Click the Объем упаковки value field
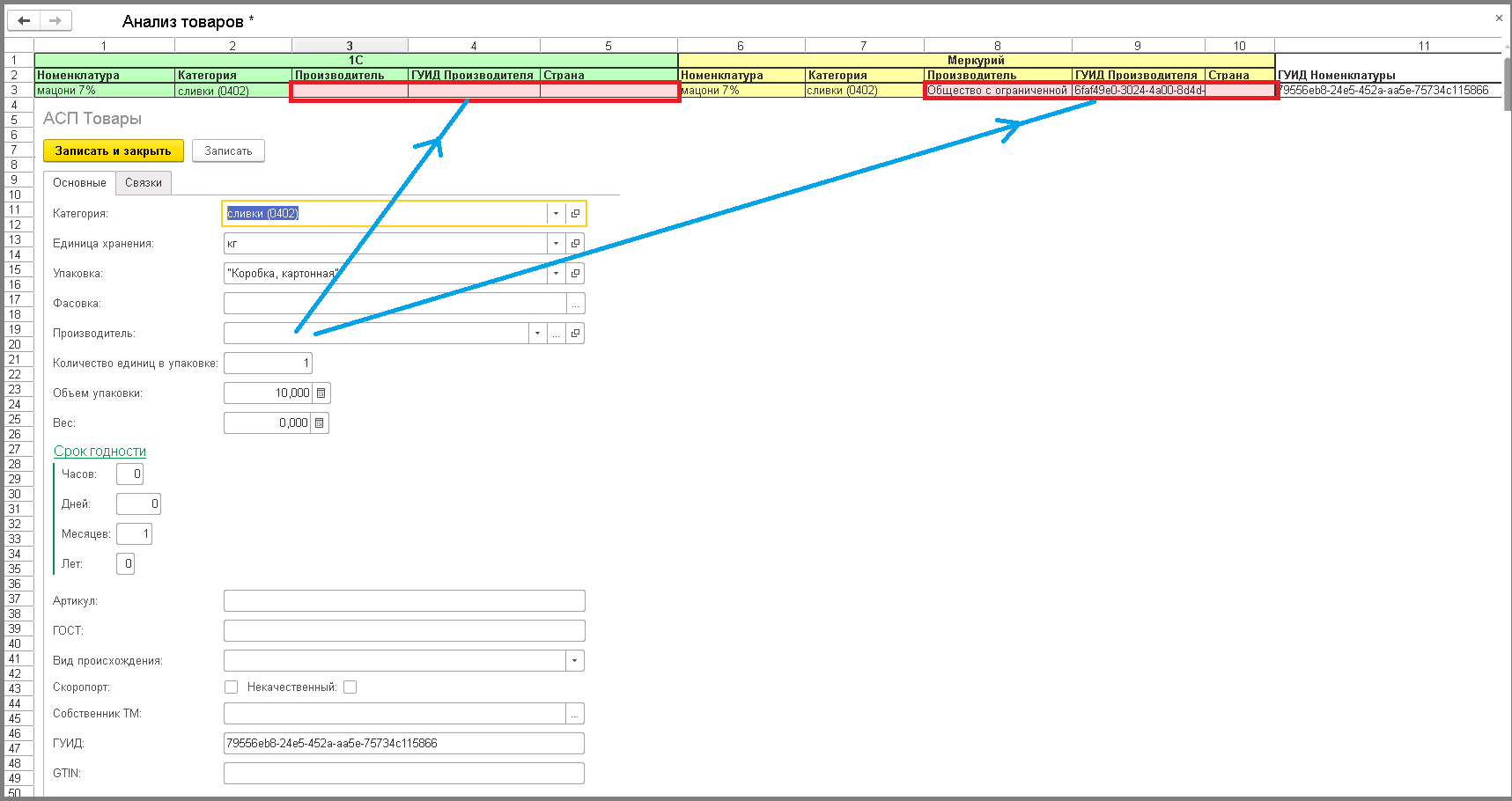Image resolution: width=1512 pixels, height=801 pixels. coord(268,393)
